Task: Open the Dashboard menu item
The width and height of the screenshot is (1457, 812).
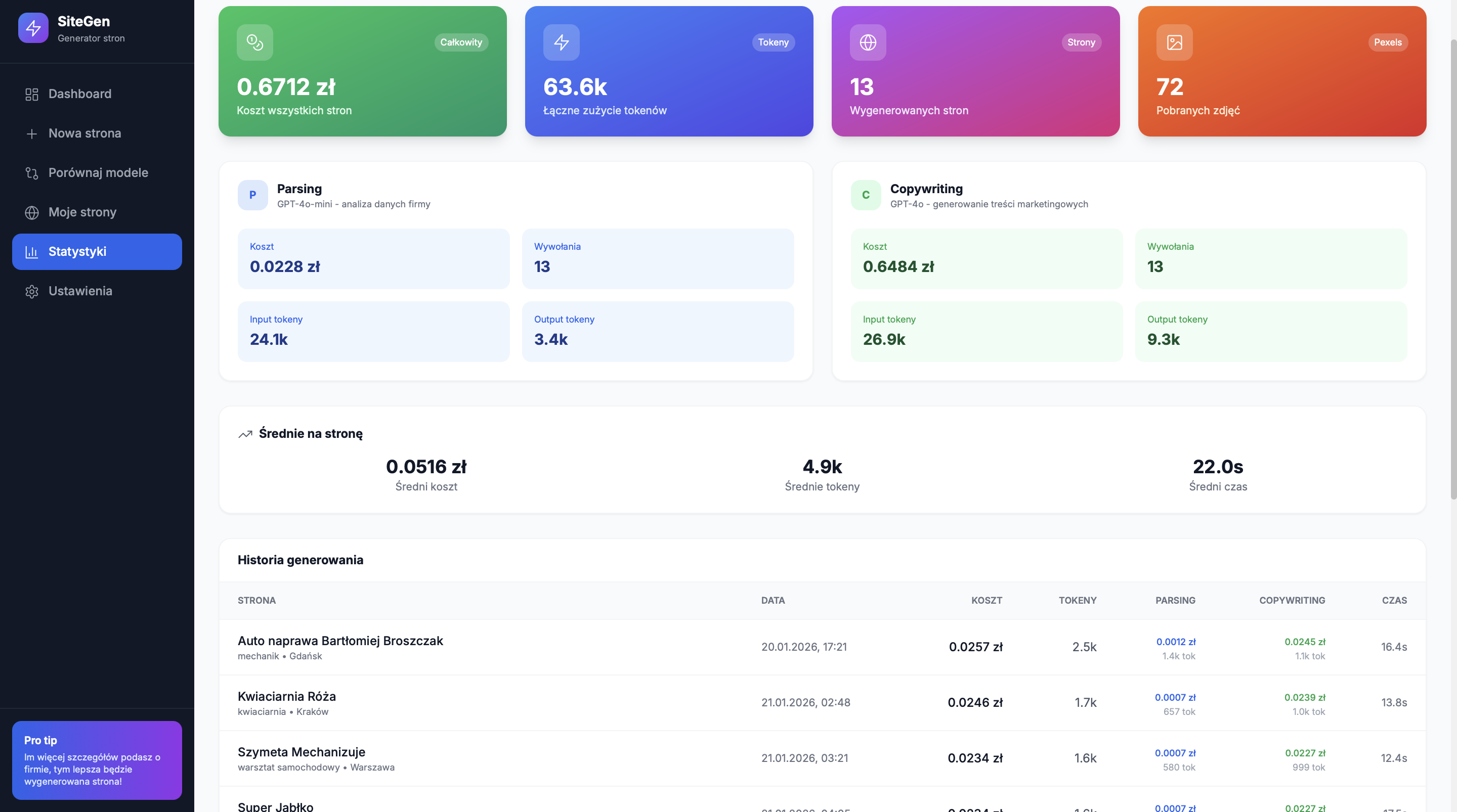Action: click(80, 94)
